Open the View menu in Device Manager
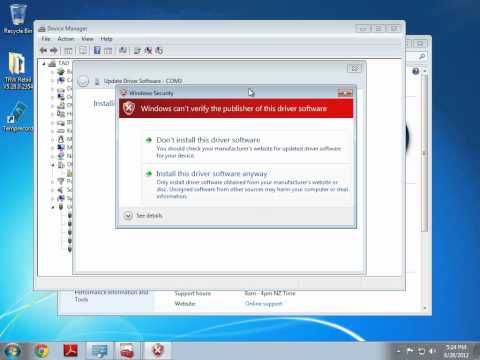480x360 pixels. (87, 39)
